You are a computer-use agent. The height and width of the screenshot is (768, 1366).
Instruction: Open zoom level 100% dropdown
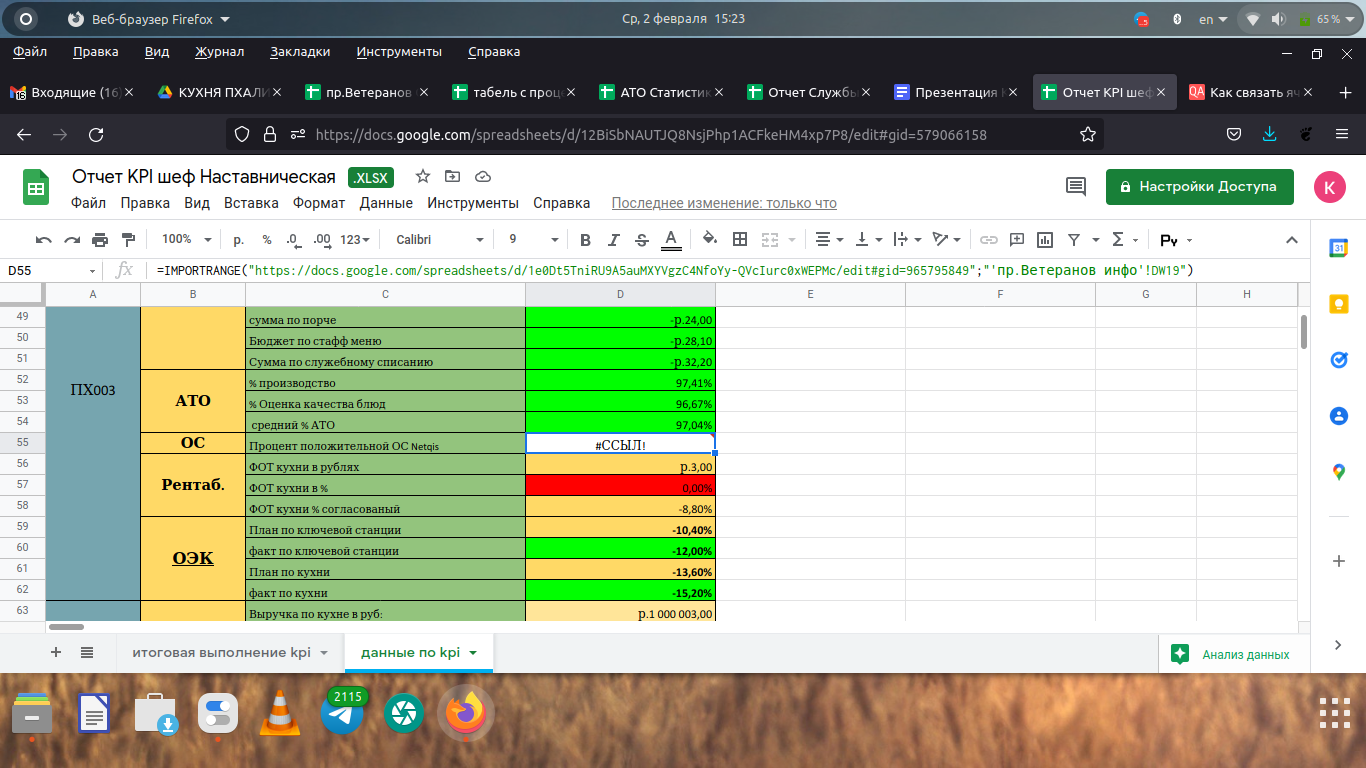187,240
